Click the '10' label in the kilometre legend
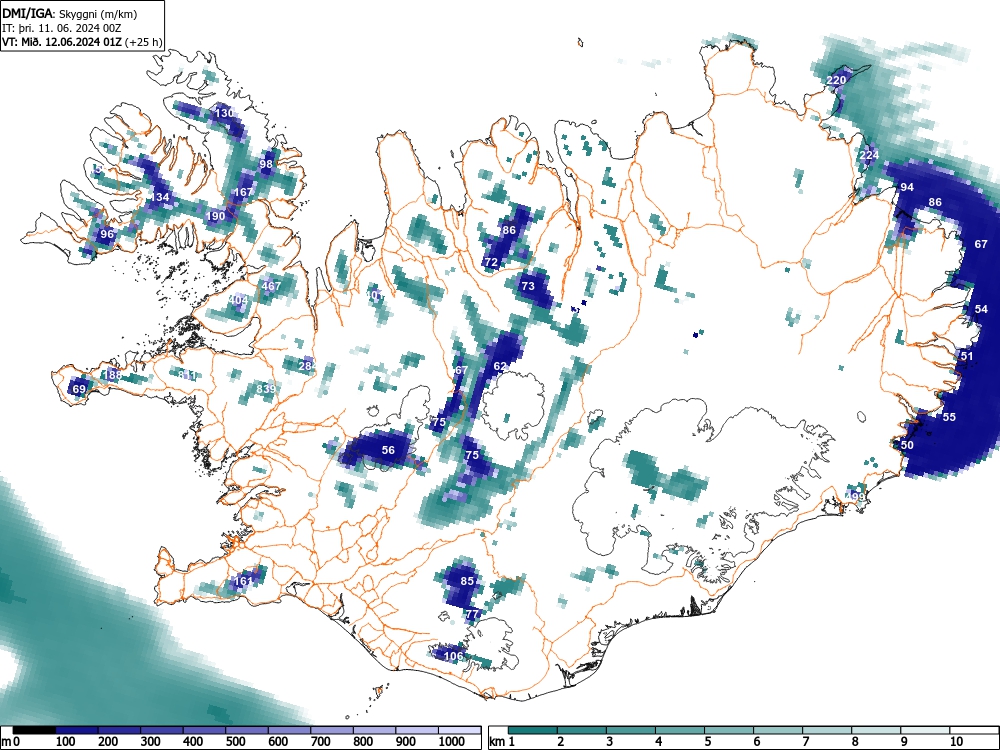The image size is (1000, 750). click(955, 741)
